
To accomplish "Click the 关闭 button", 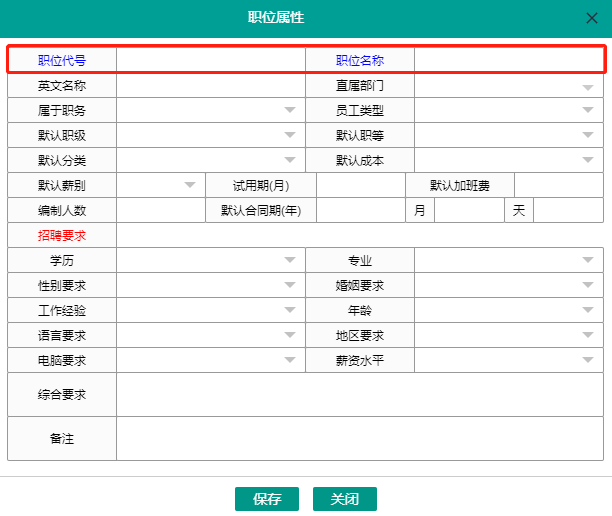I will click(x=344, y=499).
